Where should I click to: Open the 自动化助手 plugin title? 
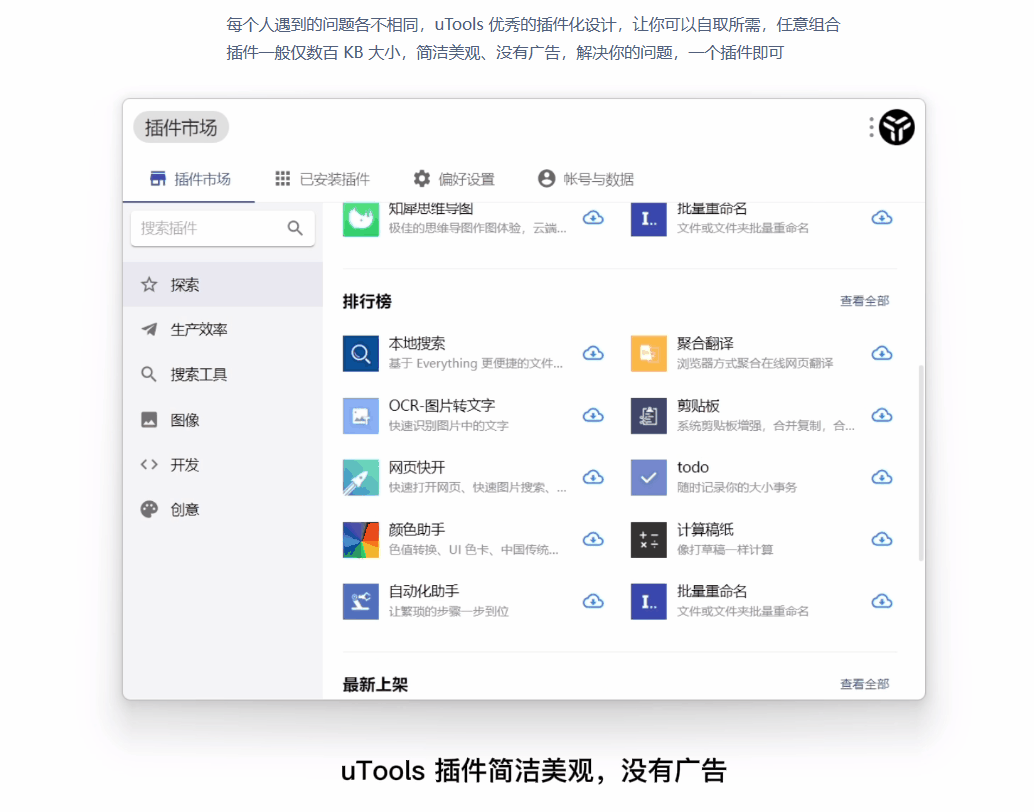click(423, 592)
